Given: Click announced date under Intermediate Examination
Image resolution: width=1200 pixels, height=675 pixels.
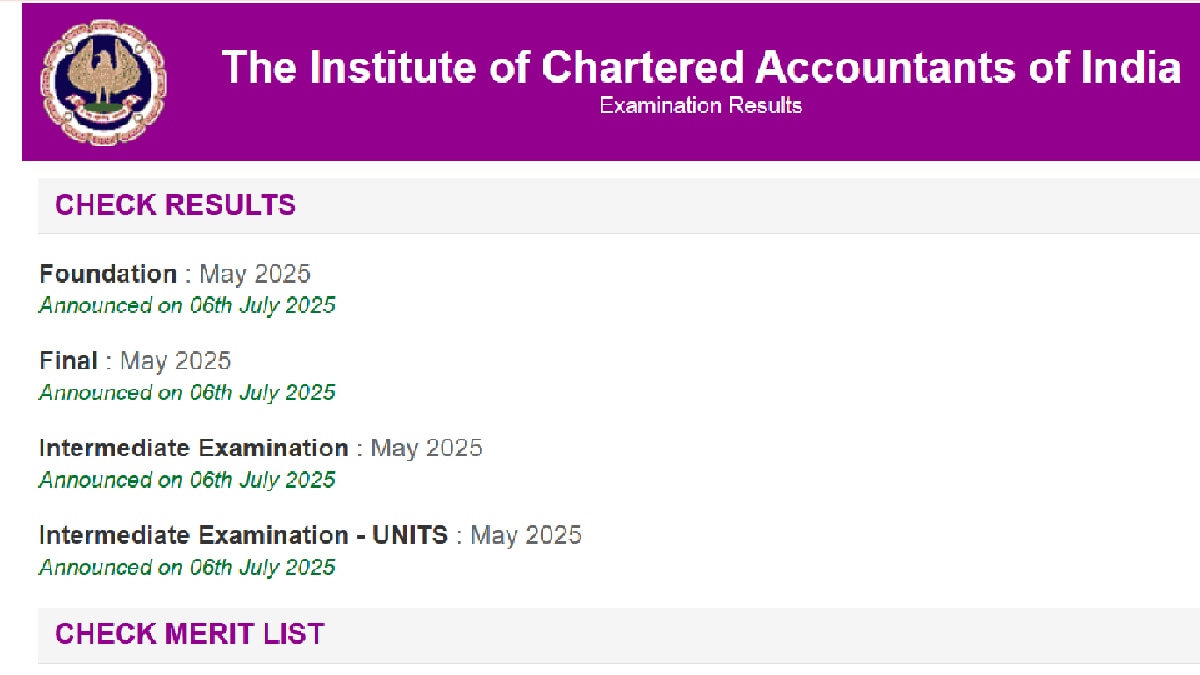Looking at the screenshot, I should pos(187,480).
